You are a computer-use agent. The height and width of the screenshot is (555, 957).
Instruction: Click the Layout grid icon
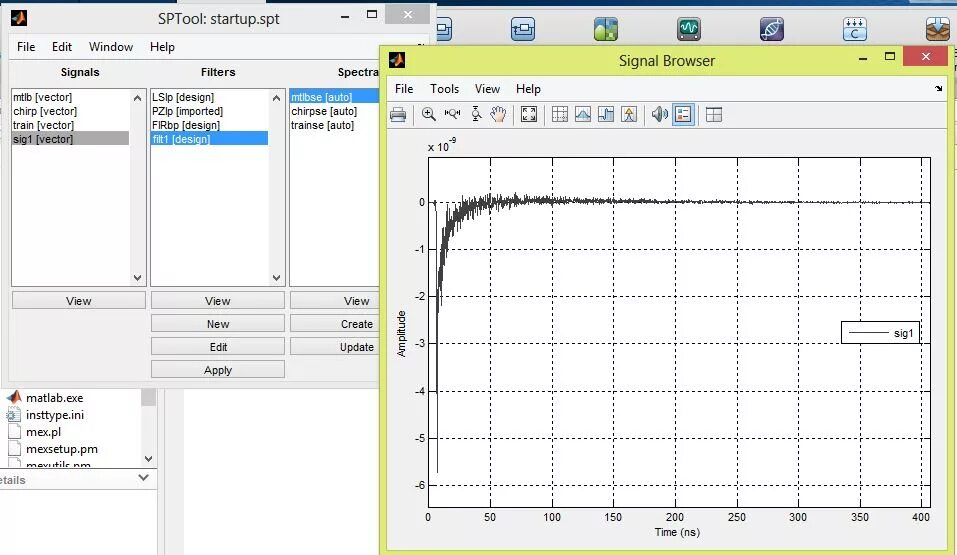pyautogui.click(x=713, y=114)
